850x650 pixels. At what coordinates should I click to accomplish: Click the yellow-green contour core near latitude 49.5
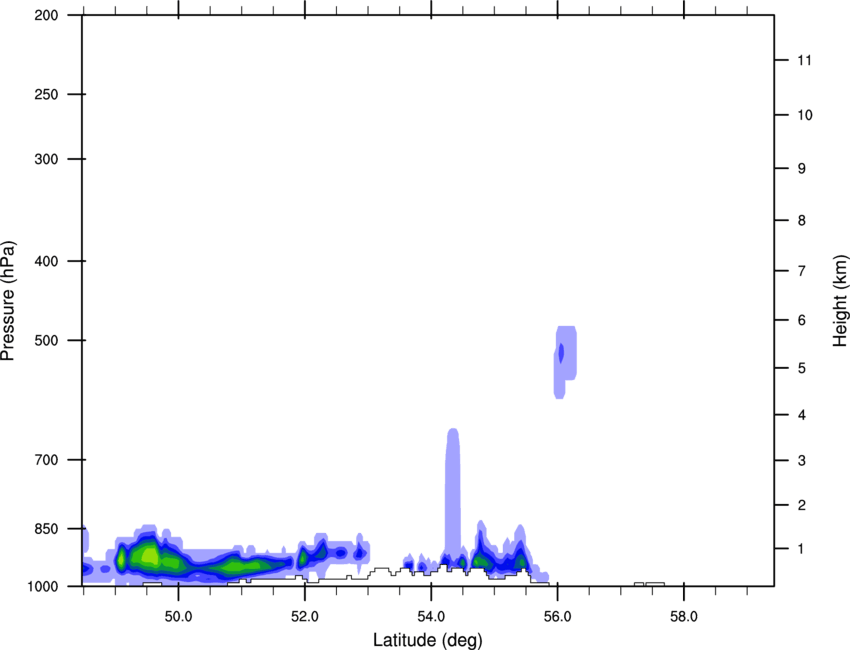pos(147,556)
